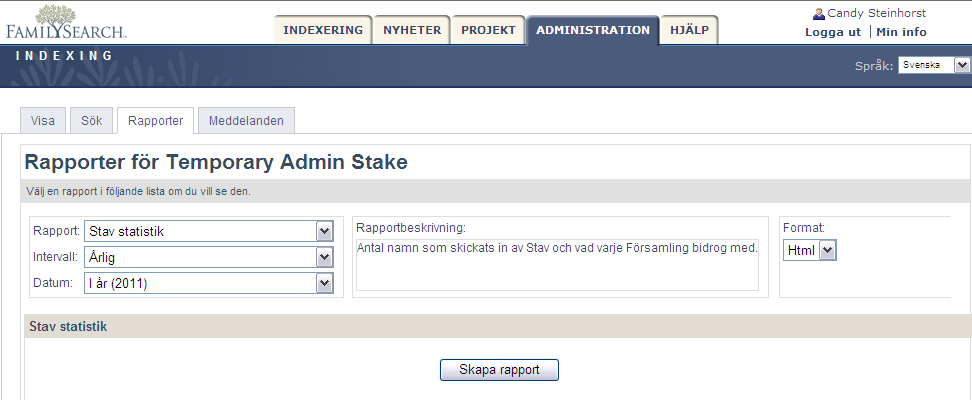Image resolution: width=972 pixels, height=400 pixels.
Task: Select the ADMINISTRATION tab
Action: point(593,30)
